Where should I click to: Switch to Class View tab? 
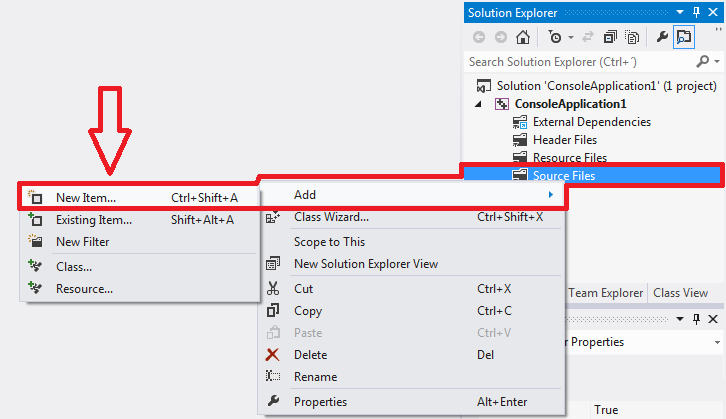680,293
